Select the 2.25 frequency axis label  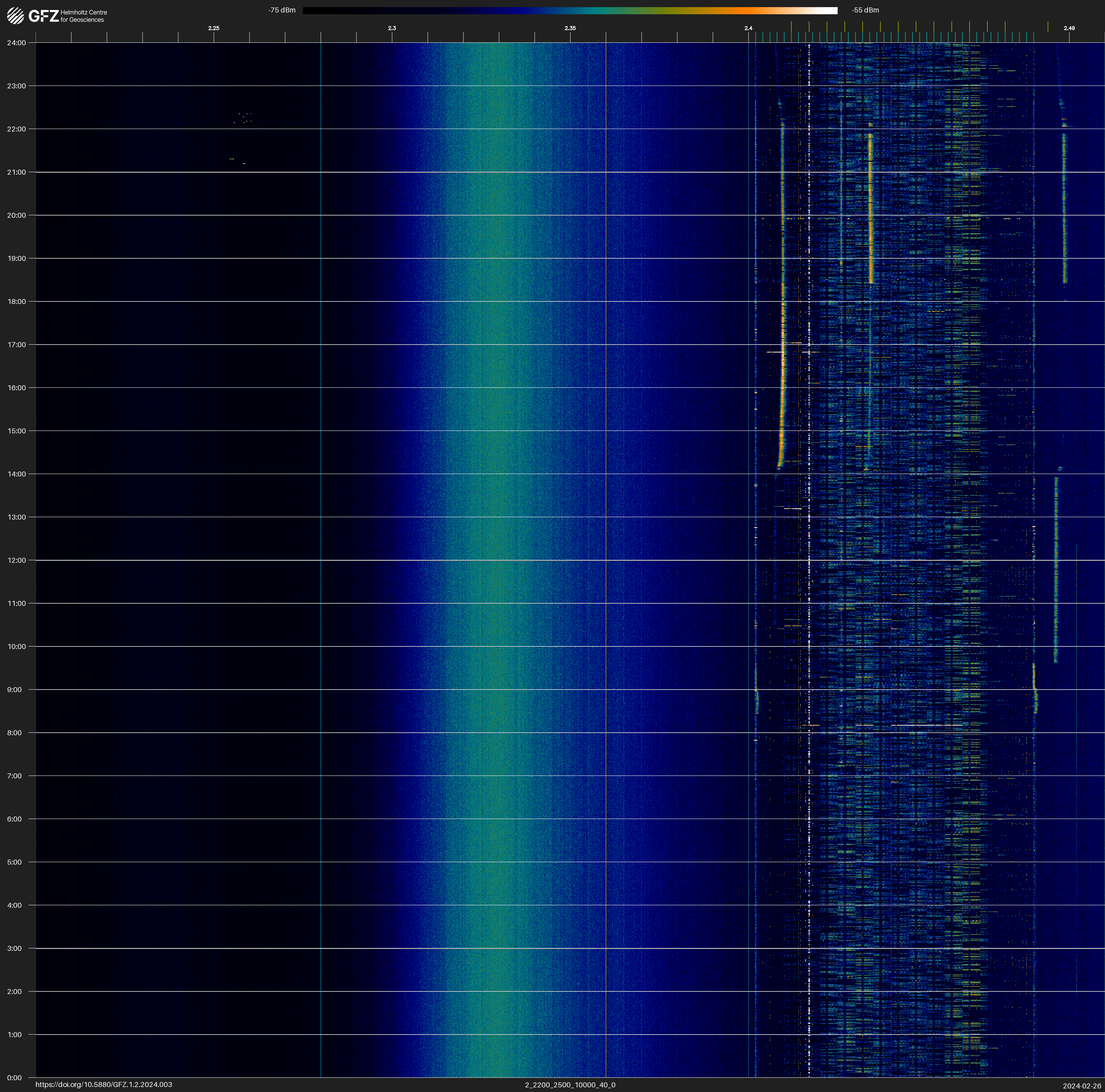(213, 28)
